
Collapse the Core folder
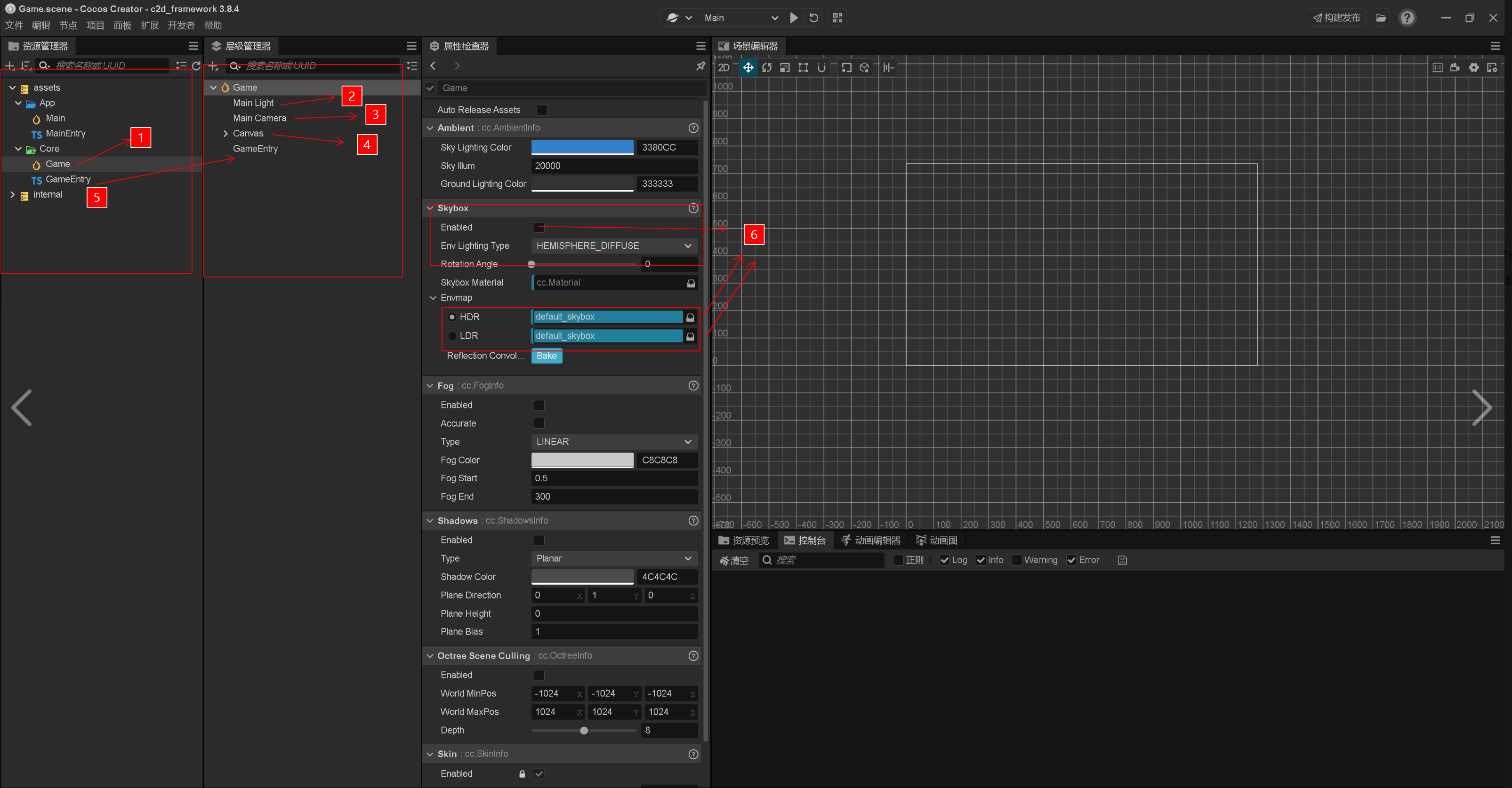click(18, 149)
